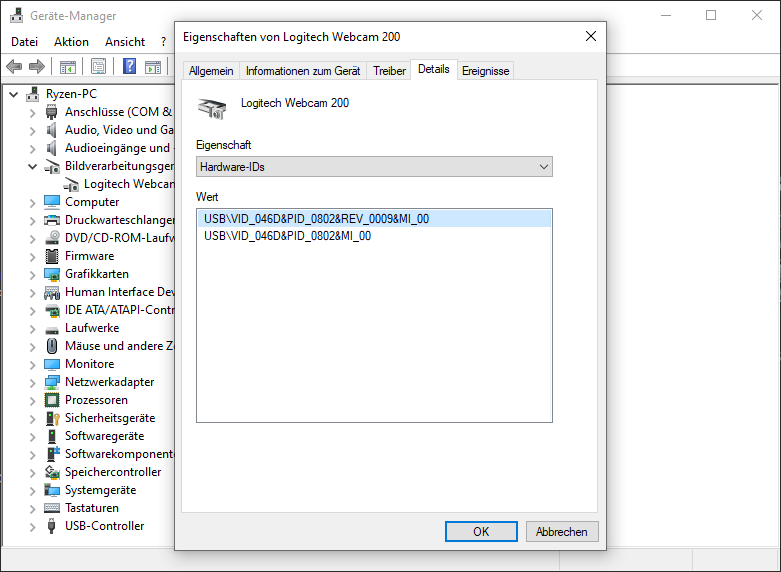Viewport: 781px width, 572px height.
Task: Expand the Systemgeräte category
Action: pos(32,490)
